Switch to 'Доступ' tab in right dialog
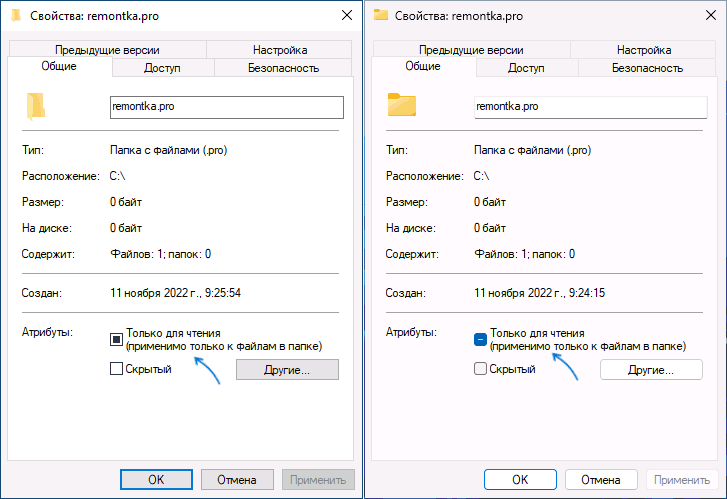The image size is (727, 499). coord(527,68)
